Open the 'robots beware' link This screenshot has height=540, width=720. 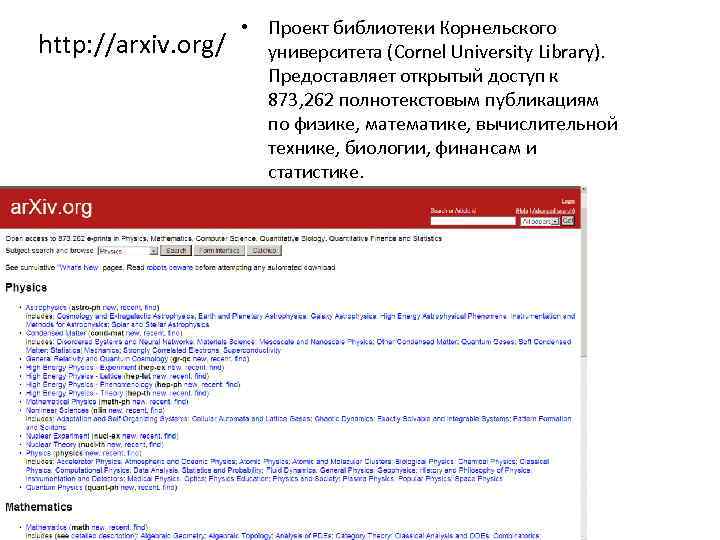169,267
